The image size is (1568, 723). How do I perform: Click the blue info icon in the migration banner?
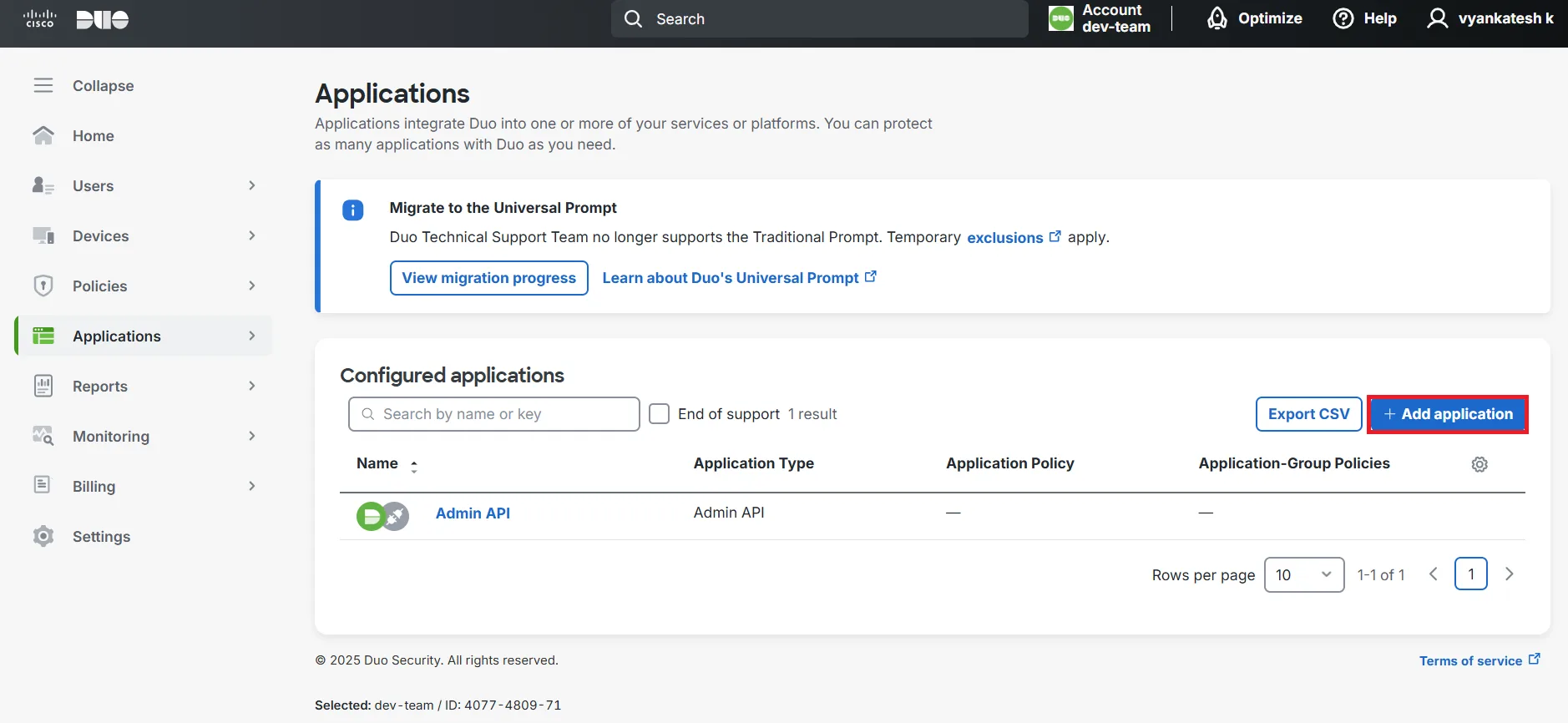[x=353, y=210]
